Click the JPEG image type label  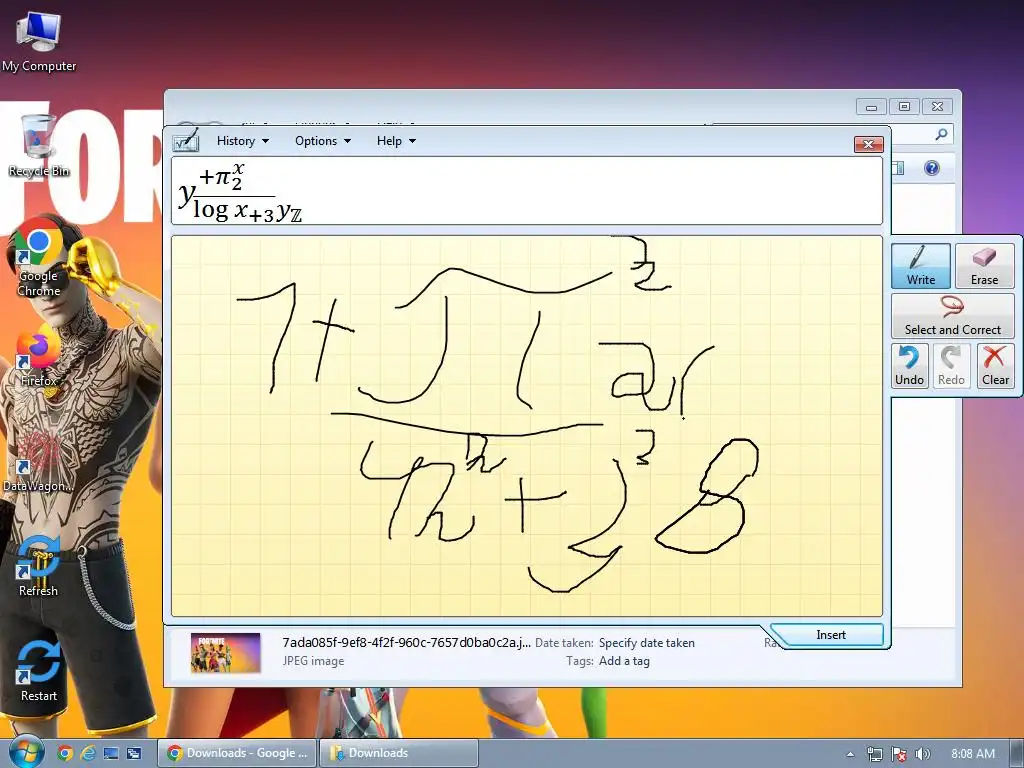[313, 661]
